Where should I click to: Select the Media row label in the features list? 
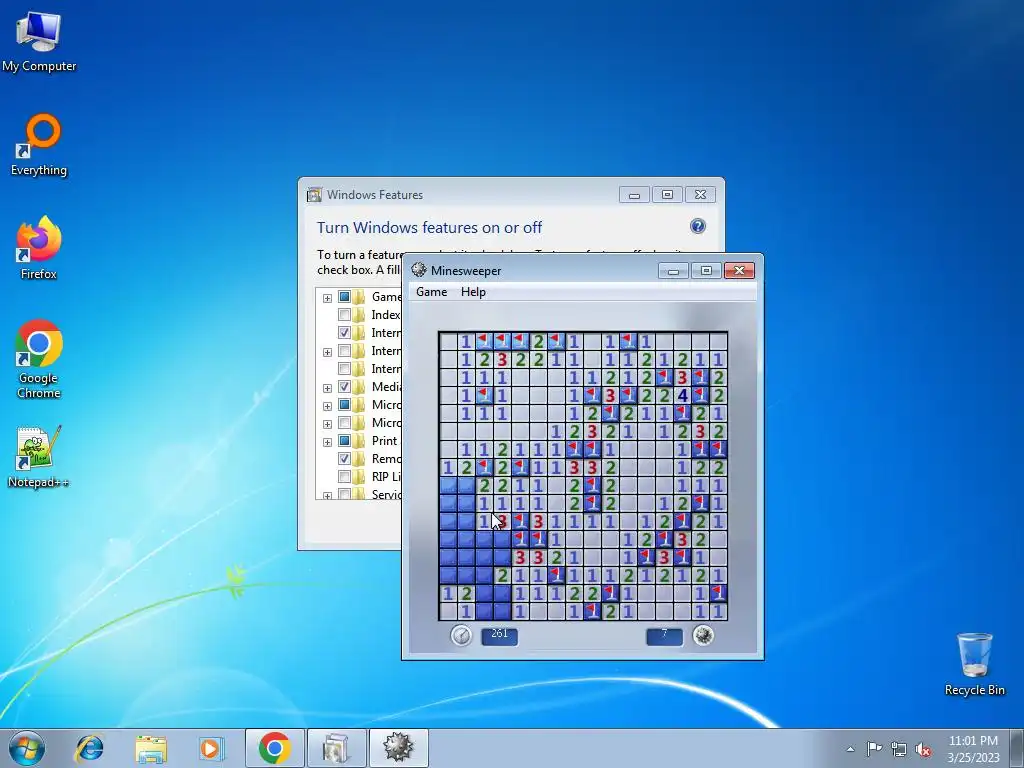pos(386,387)
